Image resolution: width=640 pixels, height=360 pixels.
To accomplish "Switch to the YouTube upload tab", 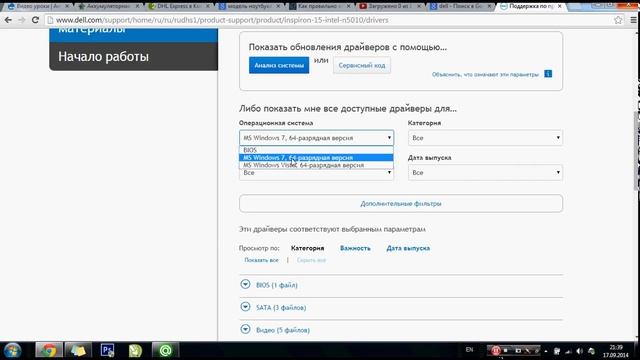I will (x=391, y=6).
